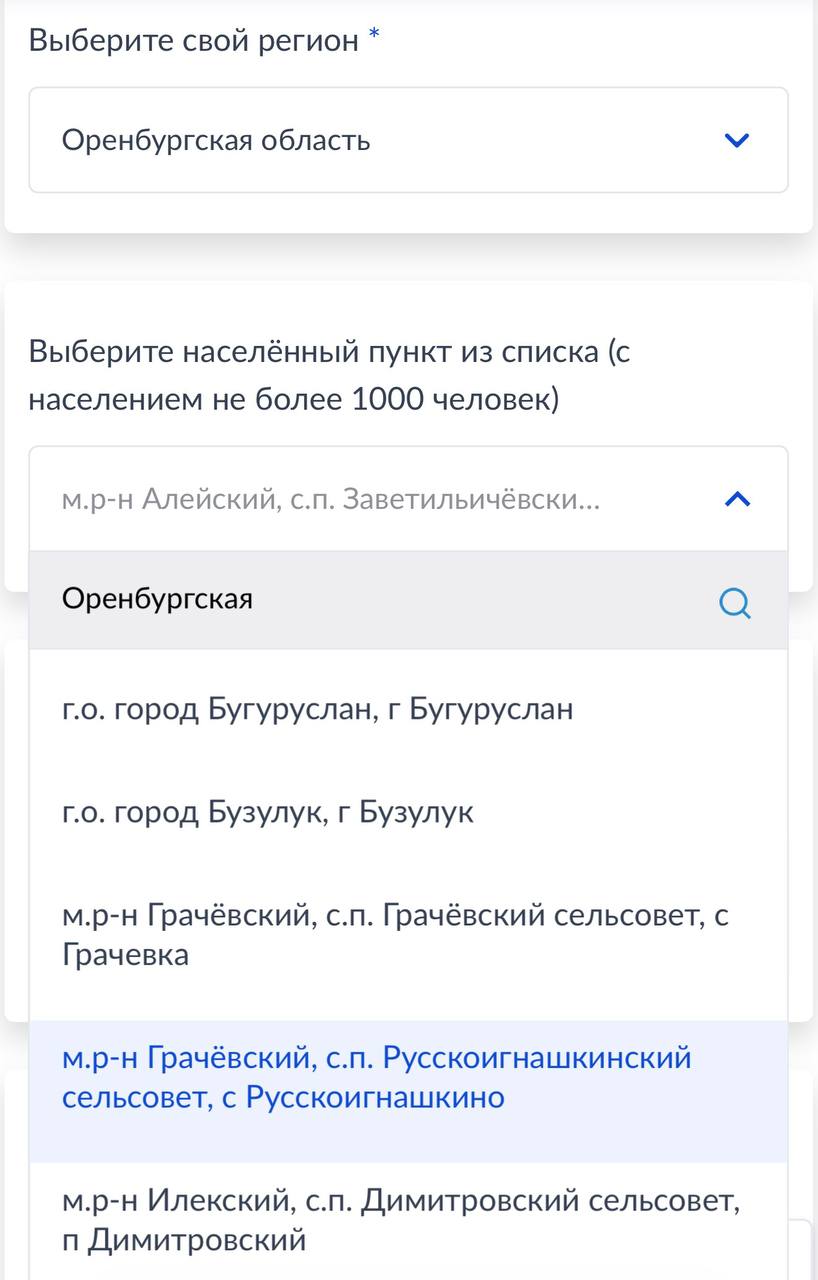This screenshot has height=1280, width=818.
Task: Focus the search field containing Оренбургская
Action: pos(380,600)
